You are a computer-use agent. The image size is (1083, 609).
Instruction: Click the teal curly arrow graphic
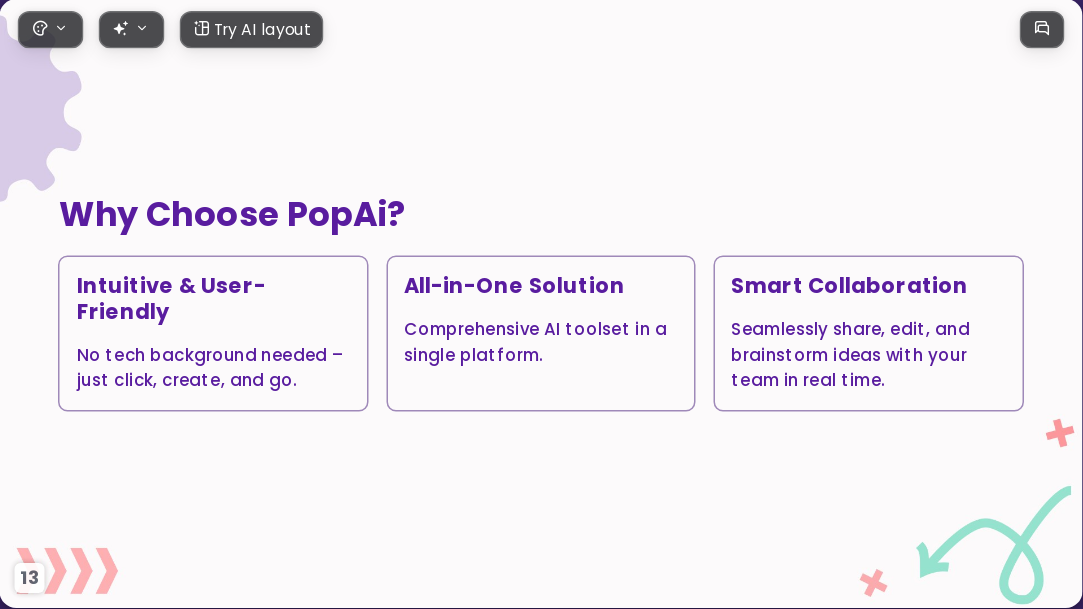coord(995,545)
